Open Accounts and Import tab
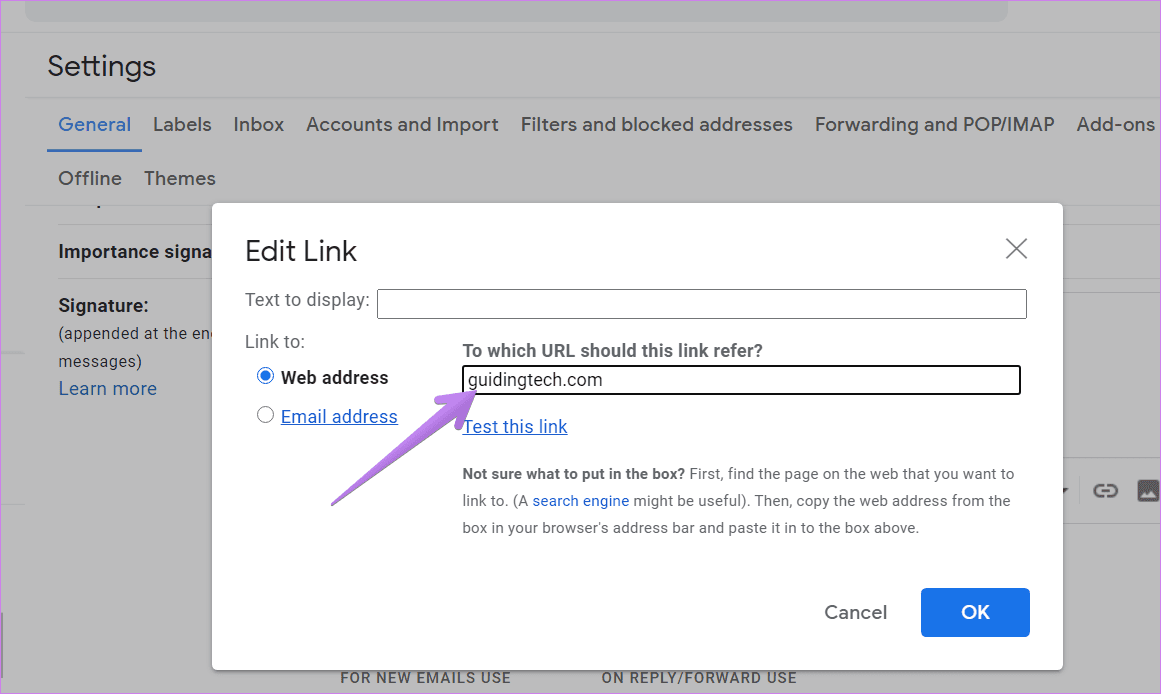Screen dimensions: 1161x694 point(402,124)
